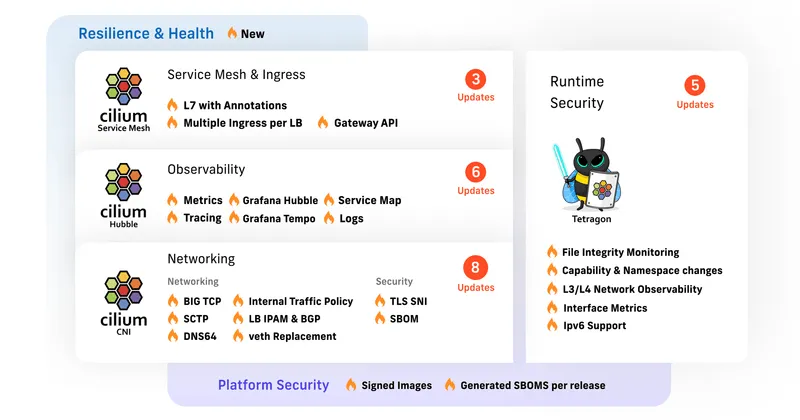Screen dimensions: 800x420
Task: Click the BIG TCP text
Action: [202, 301]
